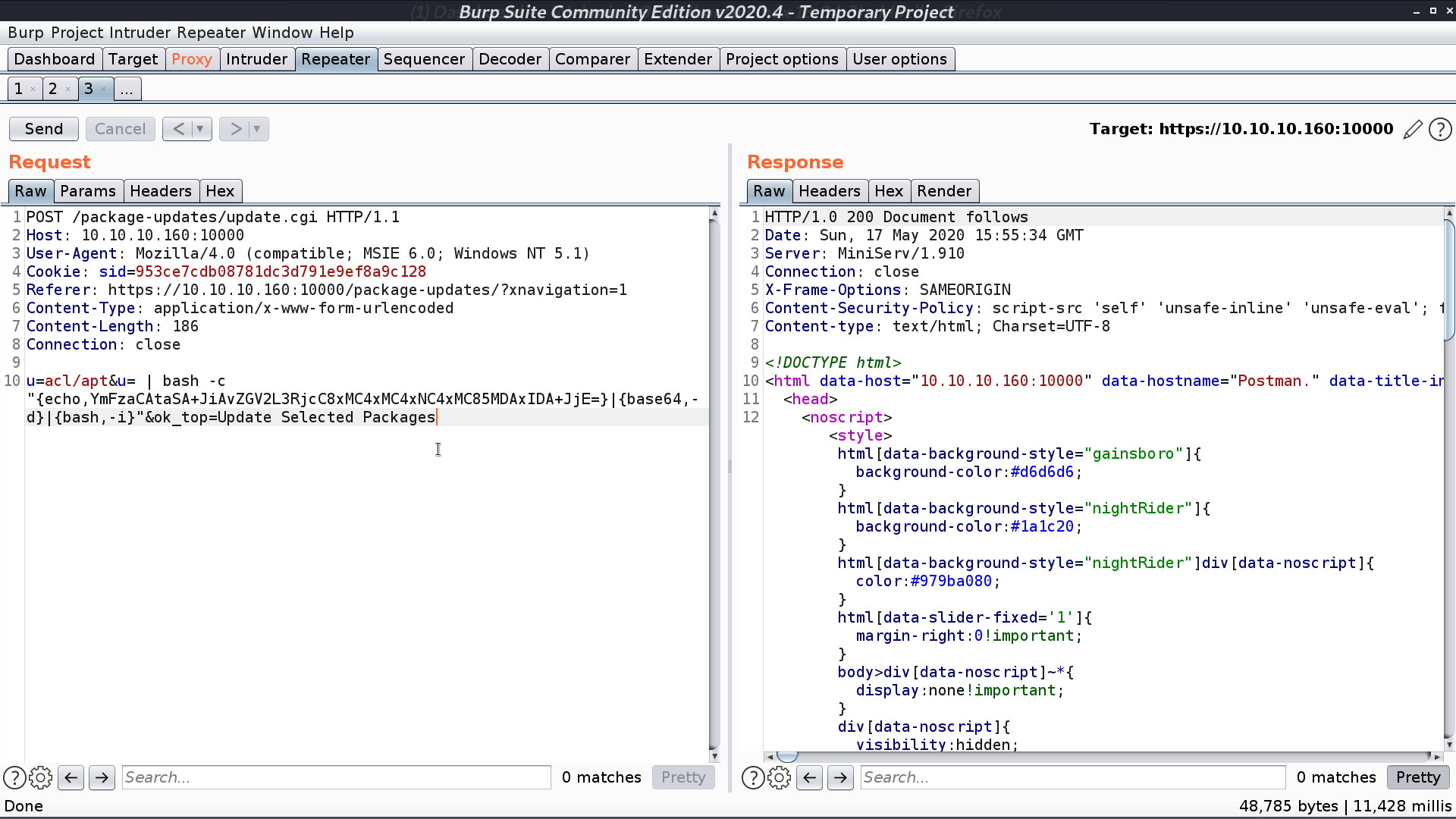Screen dimensions: 1456x819
Task: Open the Burp menu
Action: point(26,33)
